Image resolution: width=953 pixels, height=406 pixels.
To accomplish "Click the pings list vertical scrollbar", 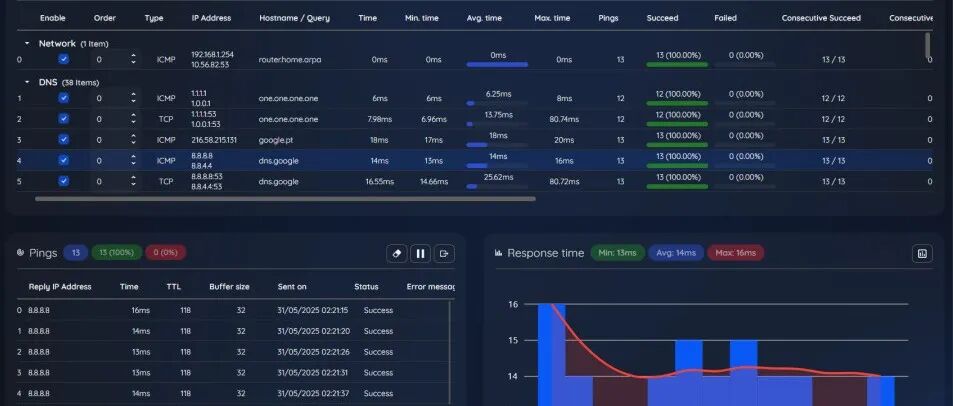I will click(x=450, y=353).
